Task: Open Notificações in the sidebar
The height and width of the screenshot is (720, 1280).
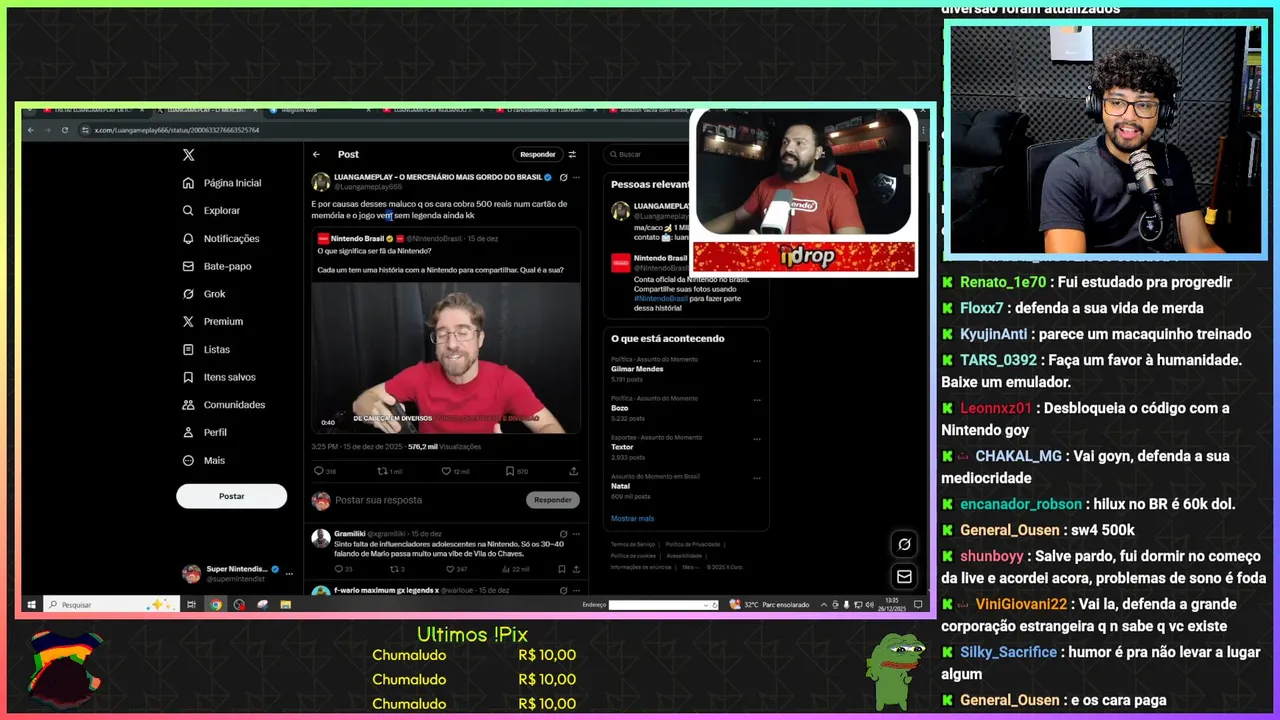Action: click(x=221, y=239)
